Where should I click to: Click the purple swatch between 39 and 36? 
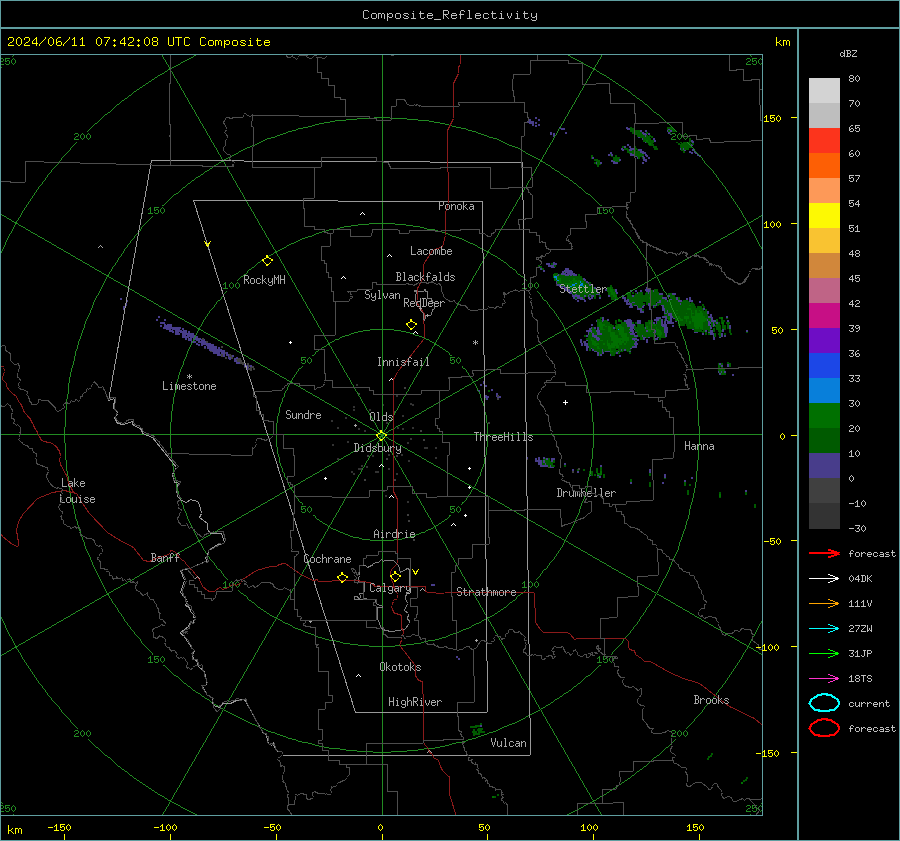tap(824, 341)
